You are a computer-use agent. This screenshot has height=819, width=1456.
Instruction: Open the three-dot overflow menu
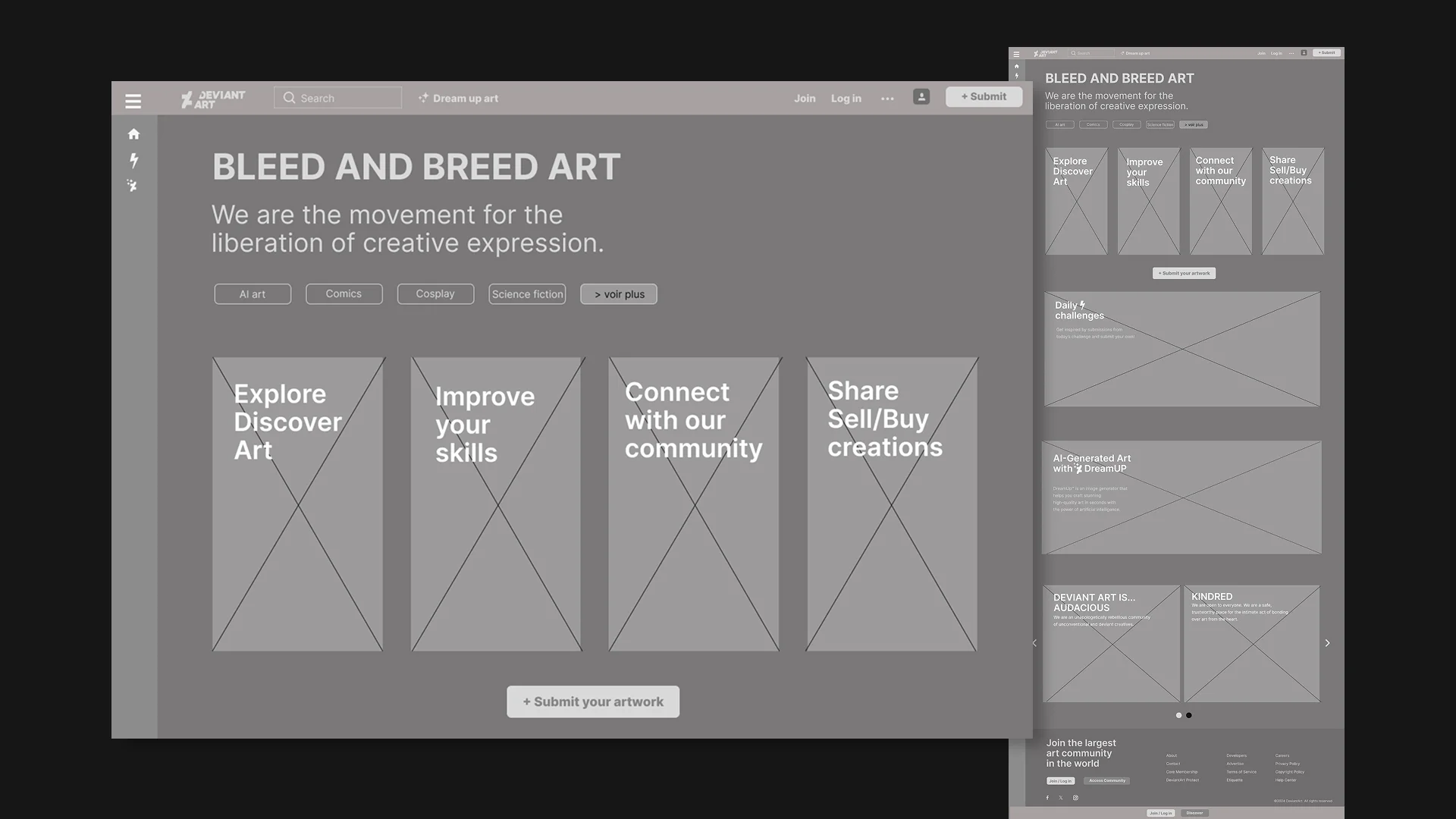point(887,97)
